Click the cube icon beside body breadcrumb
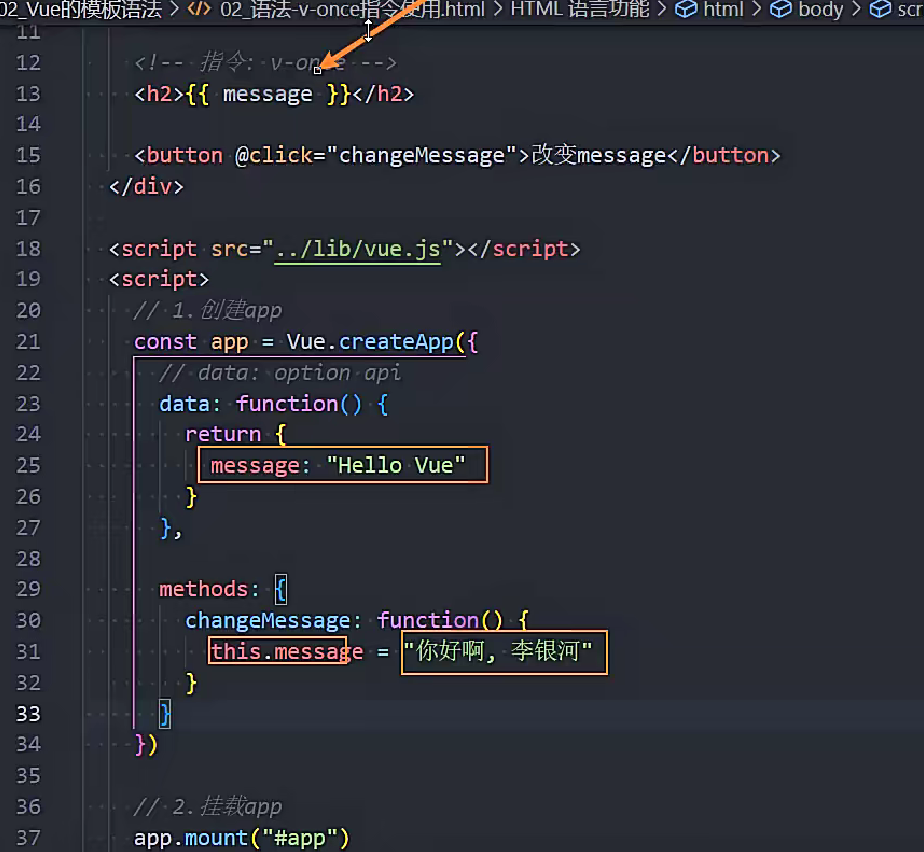The height and width of the screenshot is (852, 924). pyautogui.click(x=781, y=9)
